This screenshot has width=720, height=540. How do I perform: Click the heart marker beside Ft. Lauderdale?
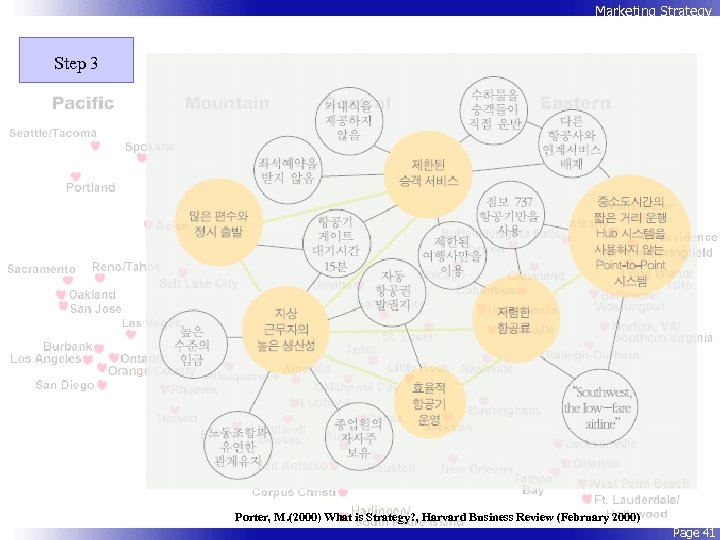coord(586,499)
